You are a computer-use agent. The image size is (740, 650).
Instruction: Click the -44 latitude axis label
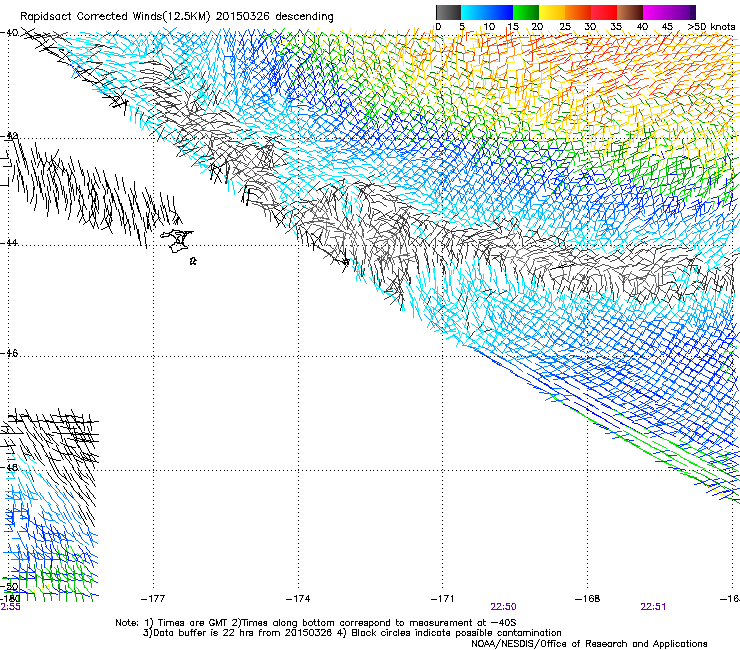click(9, 242)
